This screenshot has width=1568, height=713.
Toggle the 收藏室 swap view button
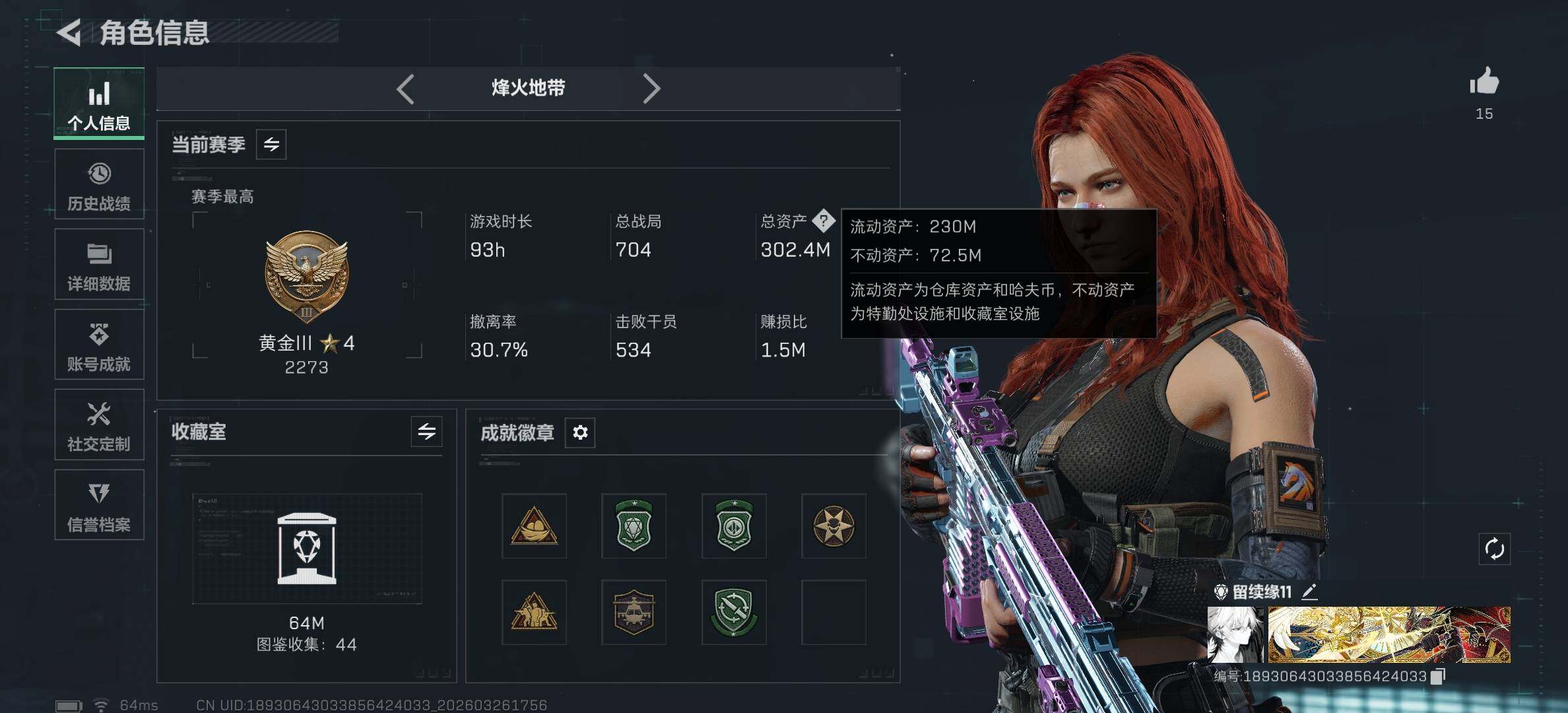pos(426,432)
